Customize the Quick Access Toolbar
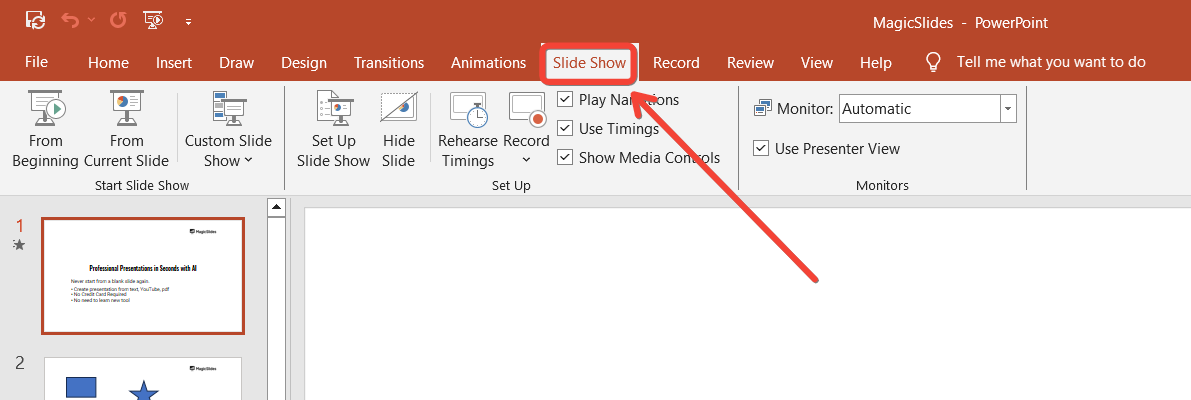This screenshot has height=400, width=1191. pos(188,22)
